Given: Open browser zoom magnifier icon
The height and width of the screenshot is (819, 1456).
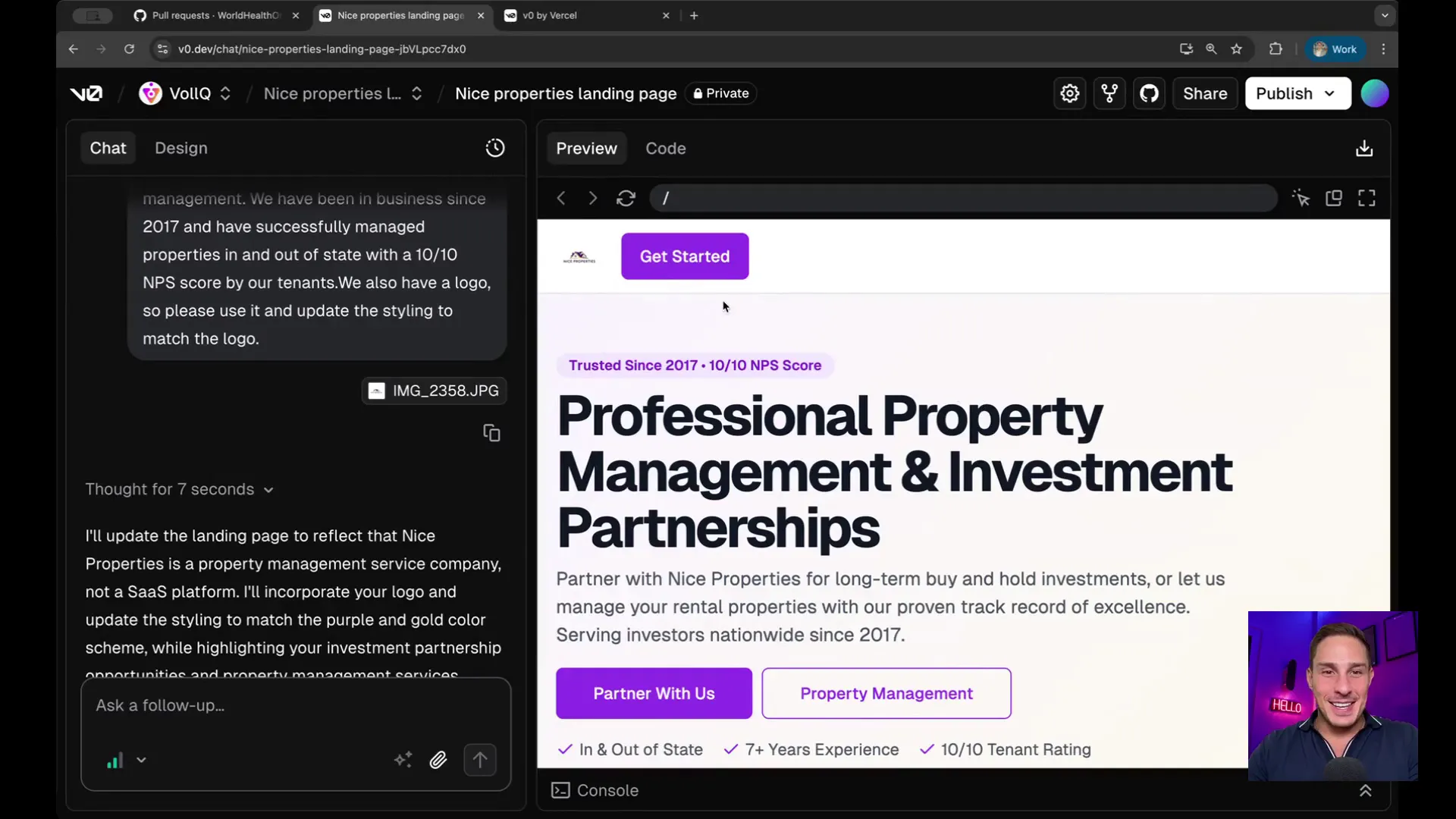Looking at the screenshot, I should [x=1211, y=49].
